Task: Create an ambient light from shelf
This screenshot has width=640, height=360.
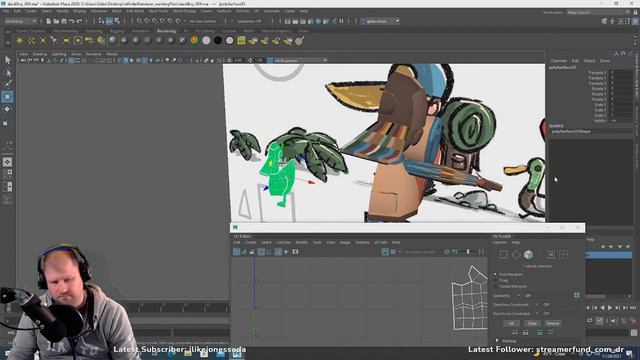Action: [20, 40]
